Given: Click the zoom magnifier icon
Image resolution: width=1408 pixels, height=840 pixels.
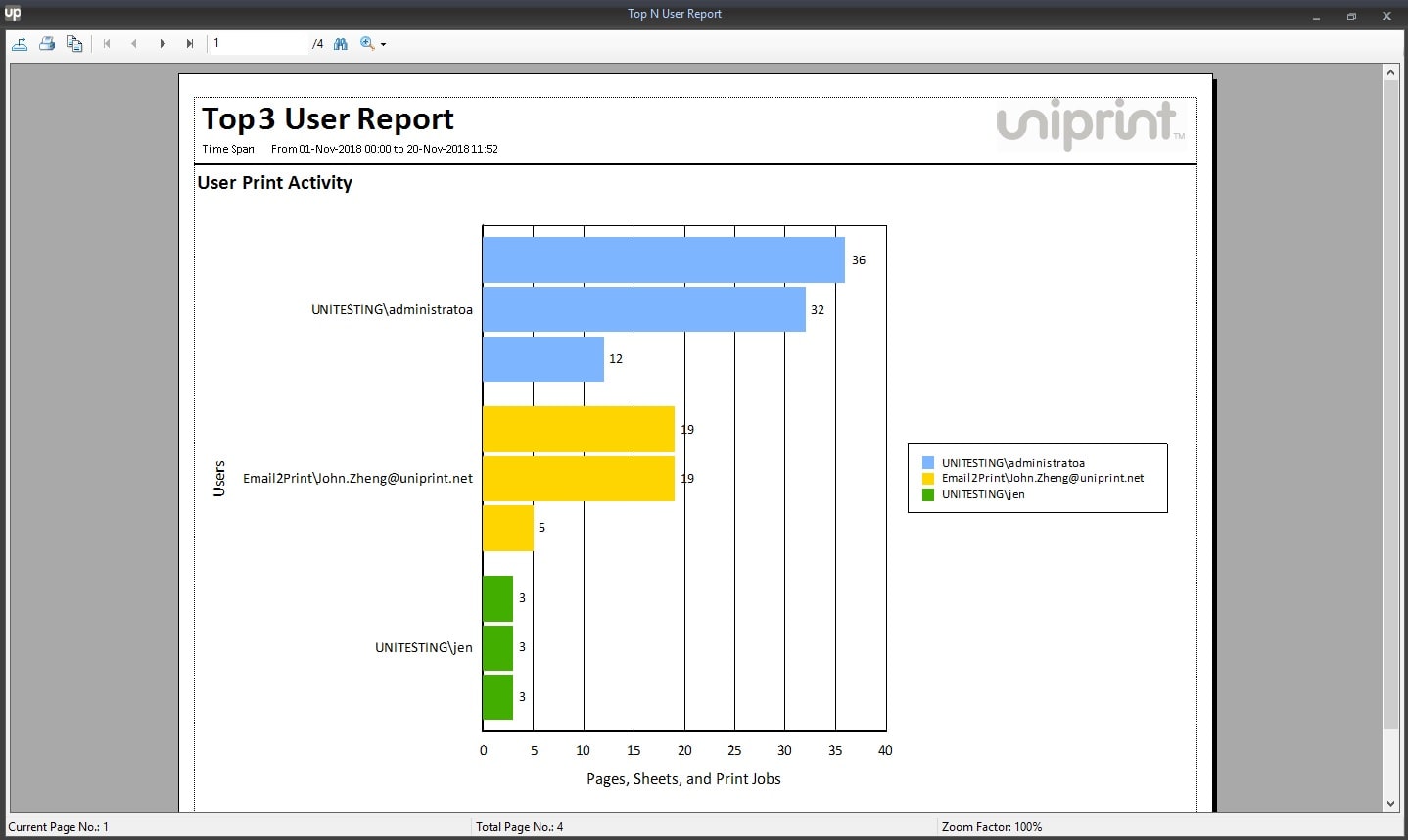Looking at the screenshot, I should click(367, 44).
